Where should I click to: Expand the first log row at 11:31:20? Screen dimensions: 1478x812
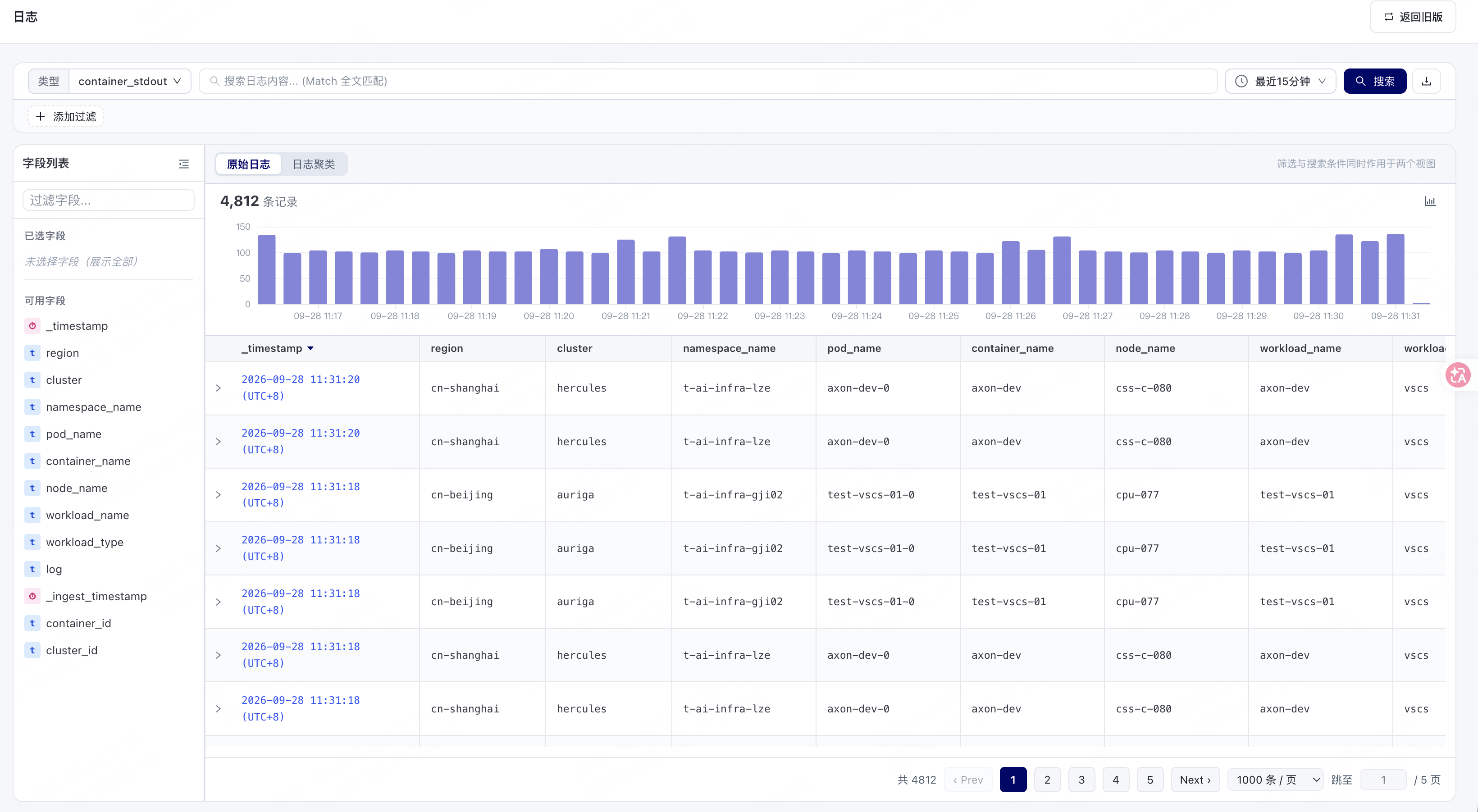pyautogui.click(x=218, y=388)
